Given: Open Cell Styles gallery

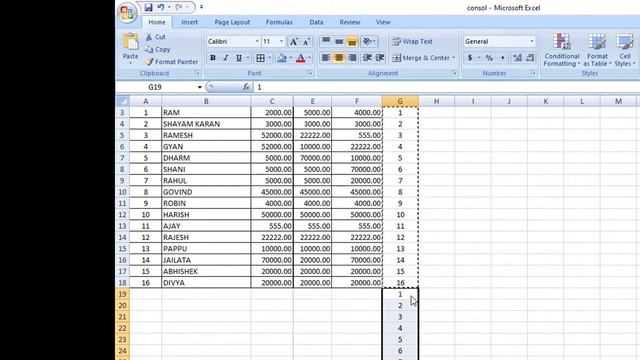Looking at the screenshot, I should coord(624,50).
